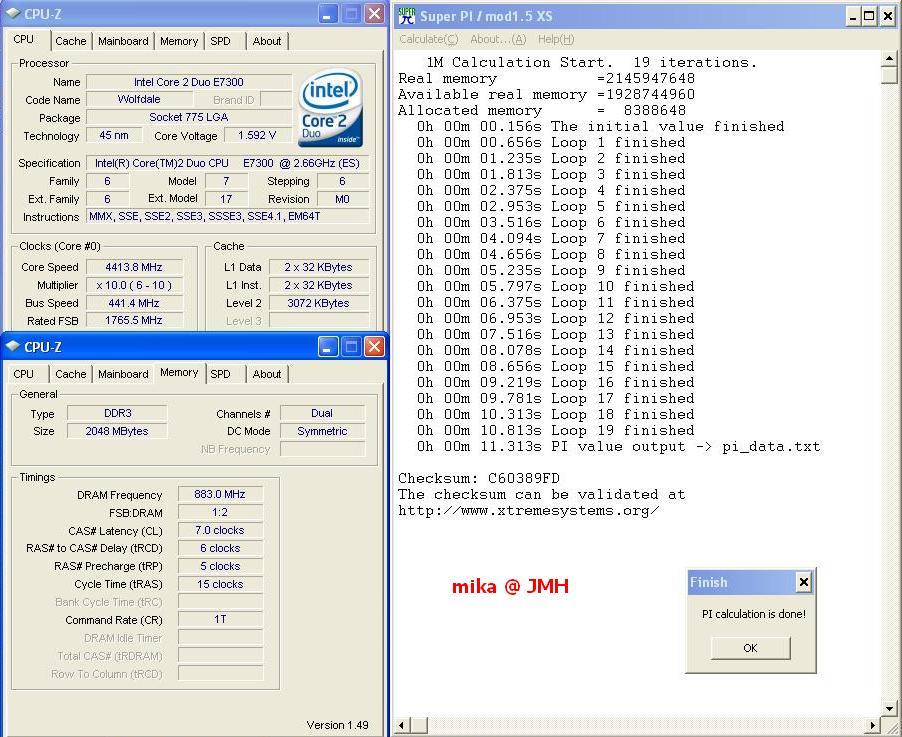The height and width of the screenshot is (737, 902).
Task: Click the Super PI vertical scroll down arrow
Action: pos(889,709)
